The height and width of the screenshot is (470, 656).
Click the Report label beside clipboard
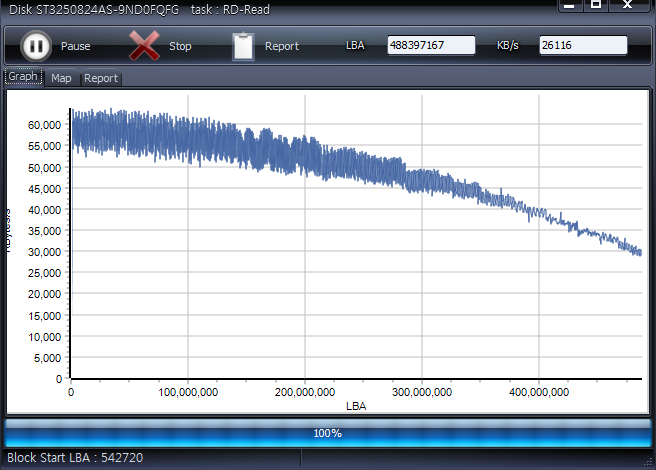tap(282, 46)
